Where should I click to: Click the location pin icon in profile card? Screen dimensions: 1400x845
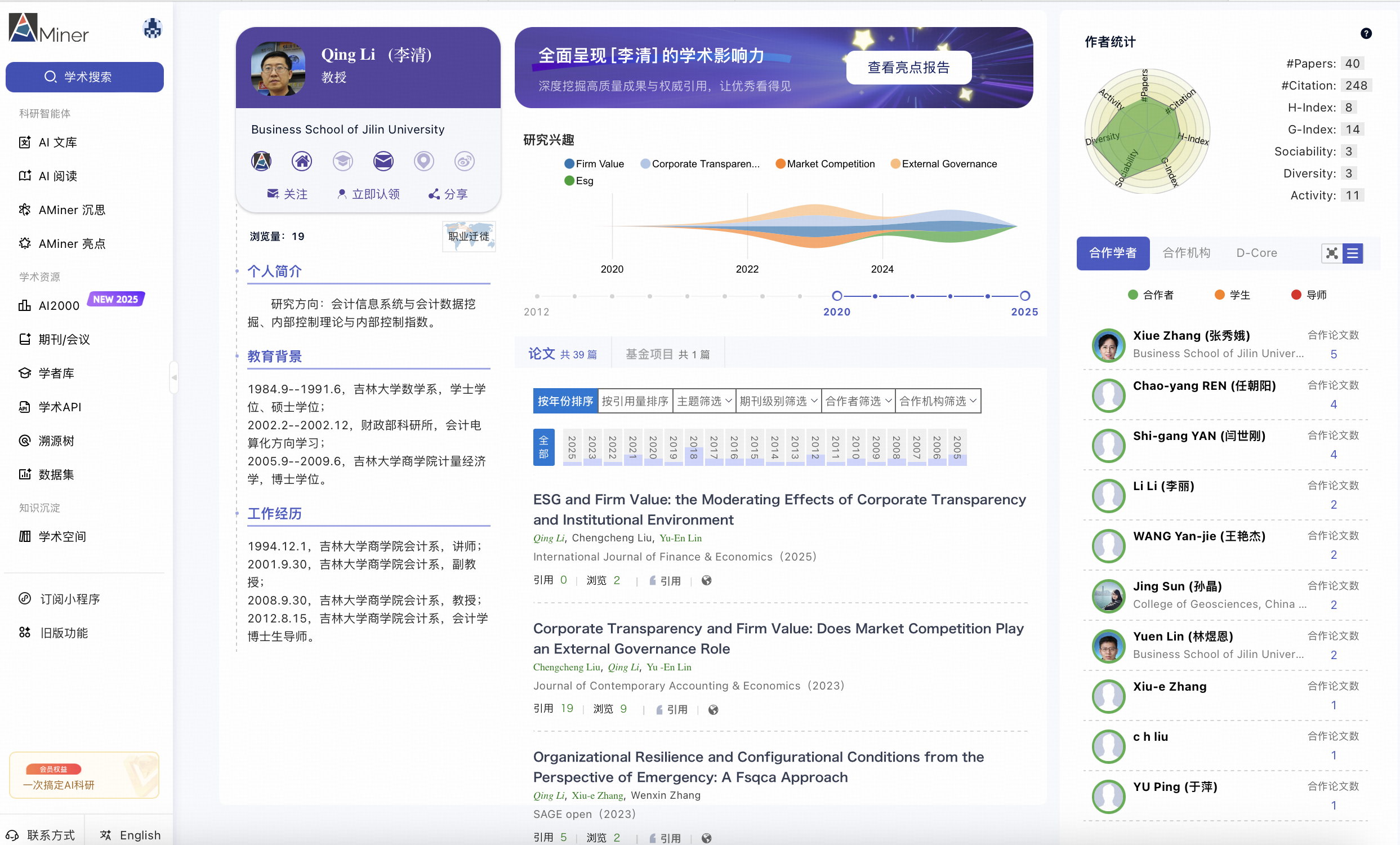click(x=424, y=161)
